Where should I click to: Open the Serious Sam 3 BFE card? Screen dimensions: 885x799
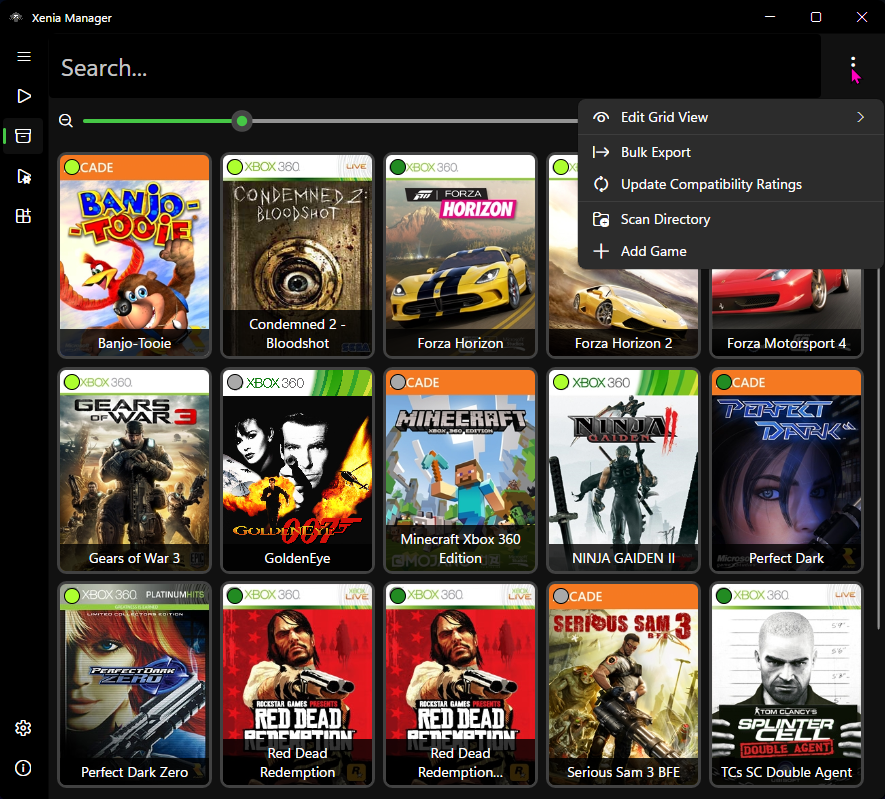[623, 684]
